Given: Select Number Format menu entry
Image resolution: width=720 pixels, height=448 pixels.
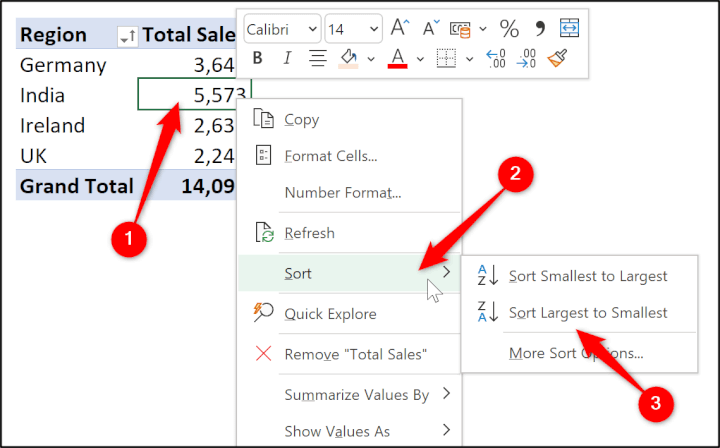Looking at the screenshot, I should 349,193.
